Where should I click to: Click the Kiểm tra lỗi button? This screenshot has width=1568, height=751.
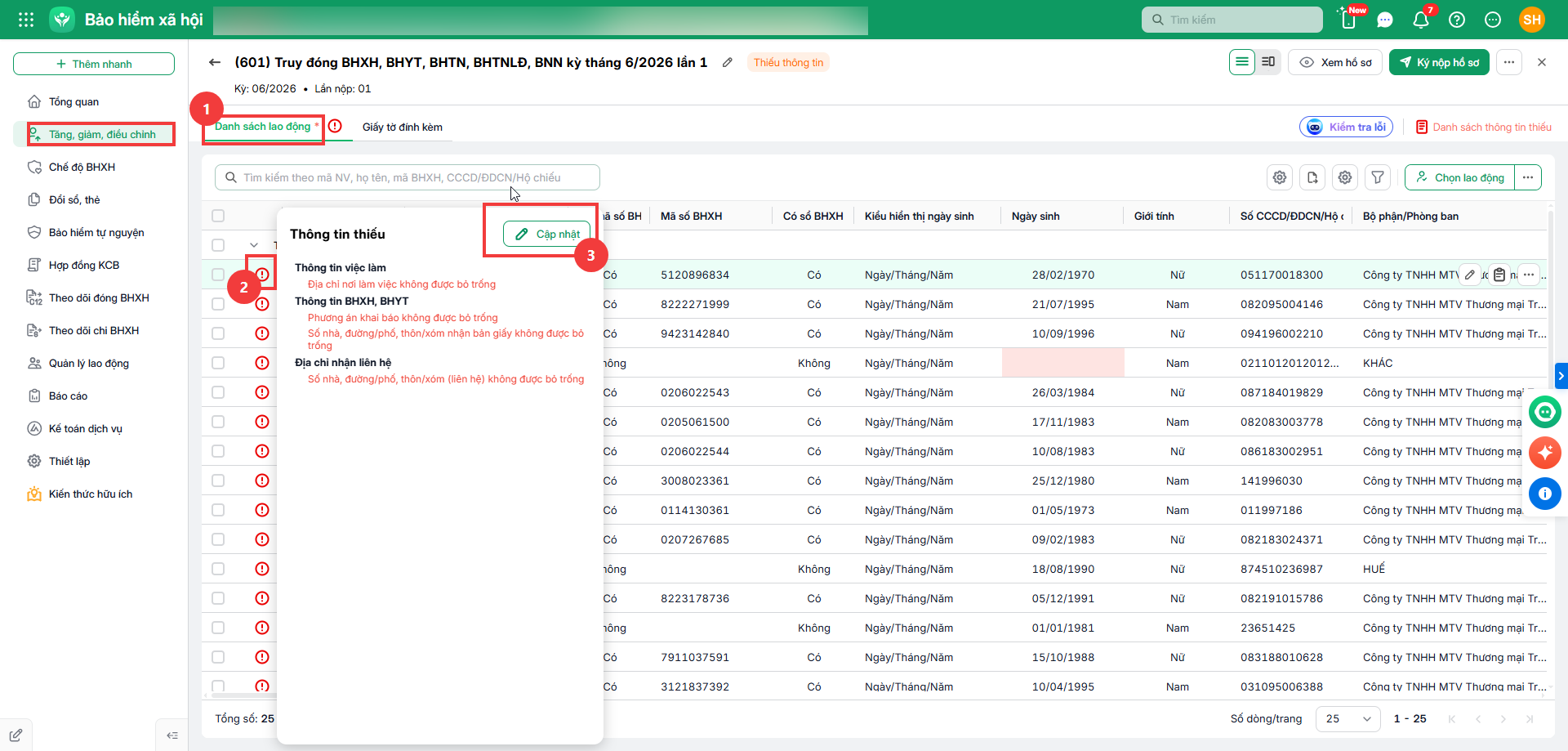click(1346, 127)
